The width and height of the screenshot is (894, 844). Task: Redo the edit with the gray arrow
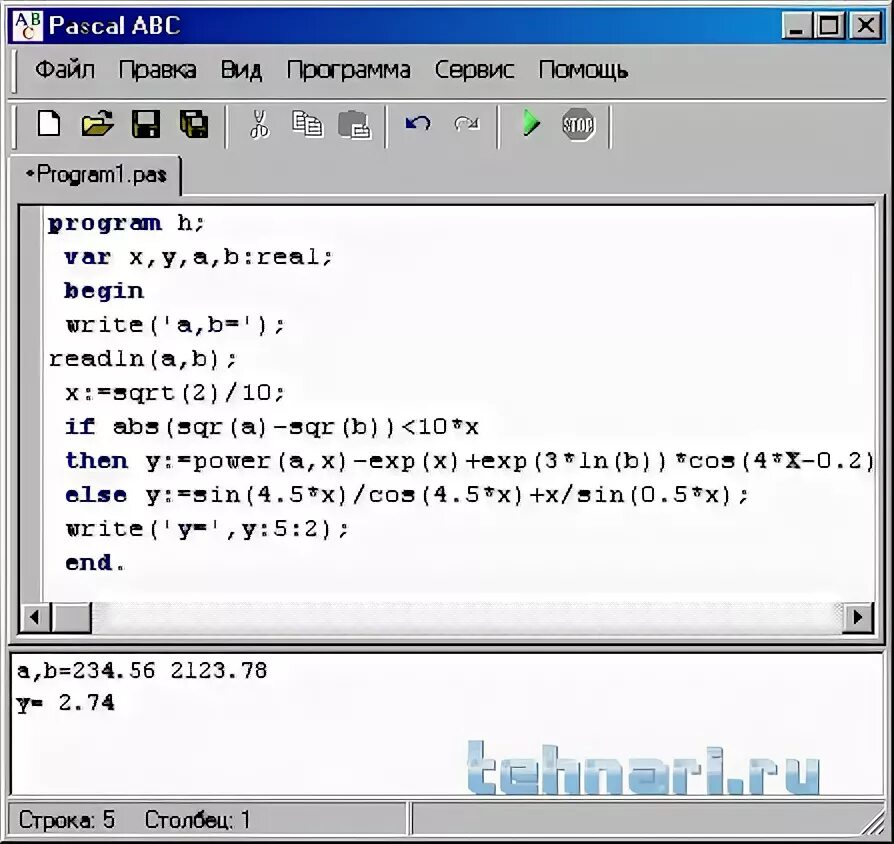click(467, 123)
